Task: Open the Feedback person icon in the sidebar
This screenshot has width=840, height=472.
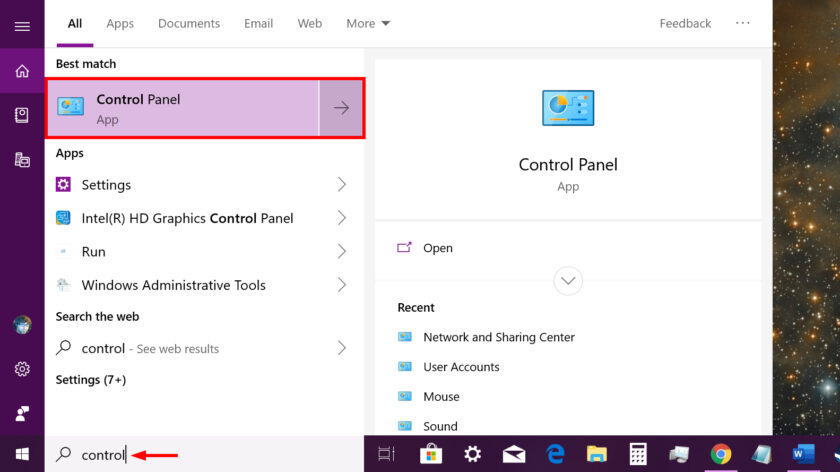Action: coord(22,413)
